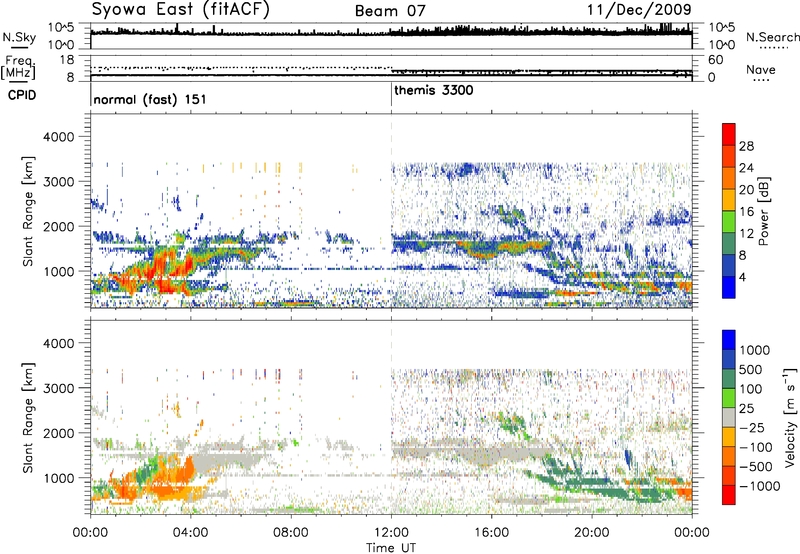Click the left '10^5' noise axis tick
The height and width of the screenshot is (554, 800).
point(61,28)
